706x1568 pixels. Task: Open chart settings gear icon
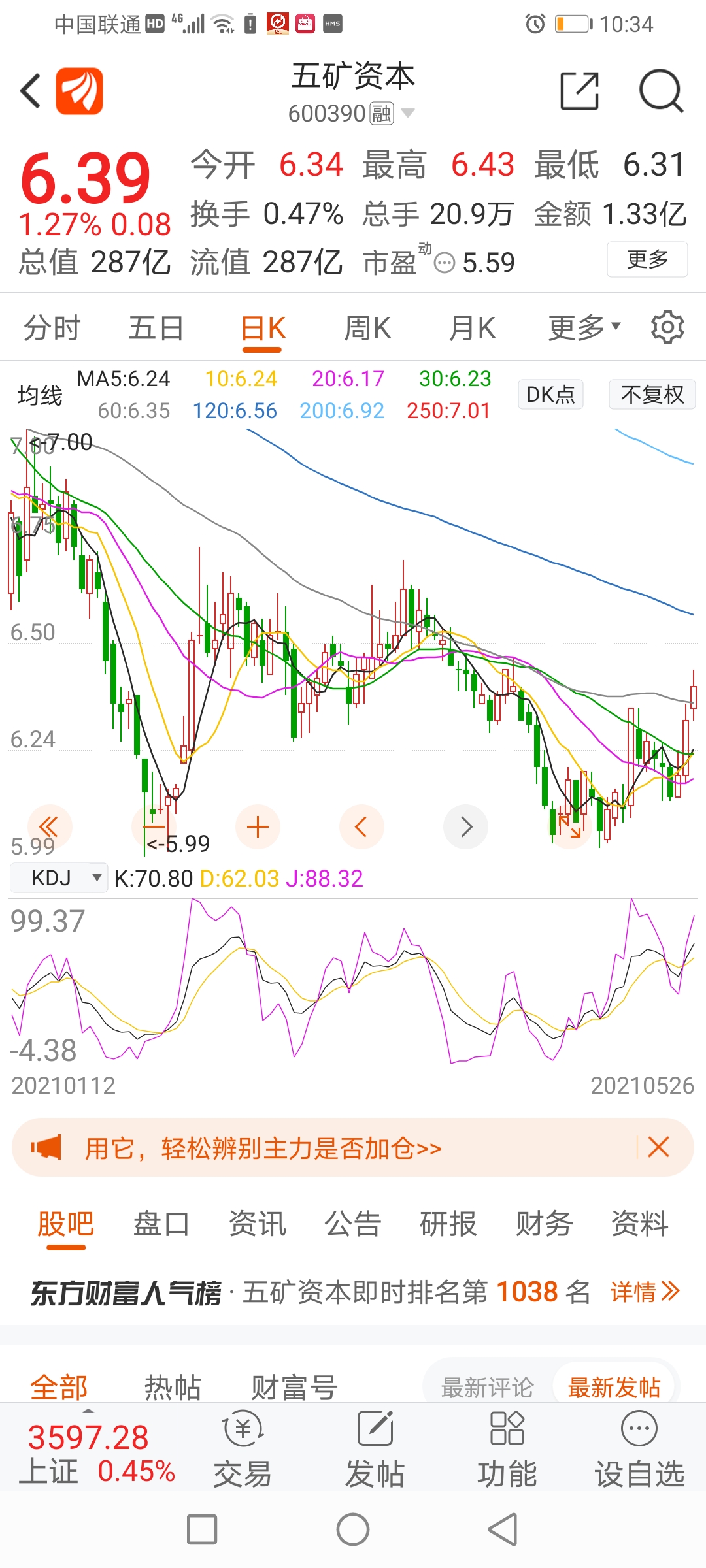pyautogui.click(x=667, y=327)
